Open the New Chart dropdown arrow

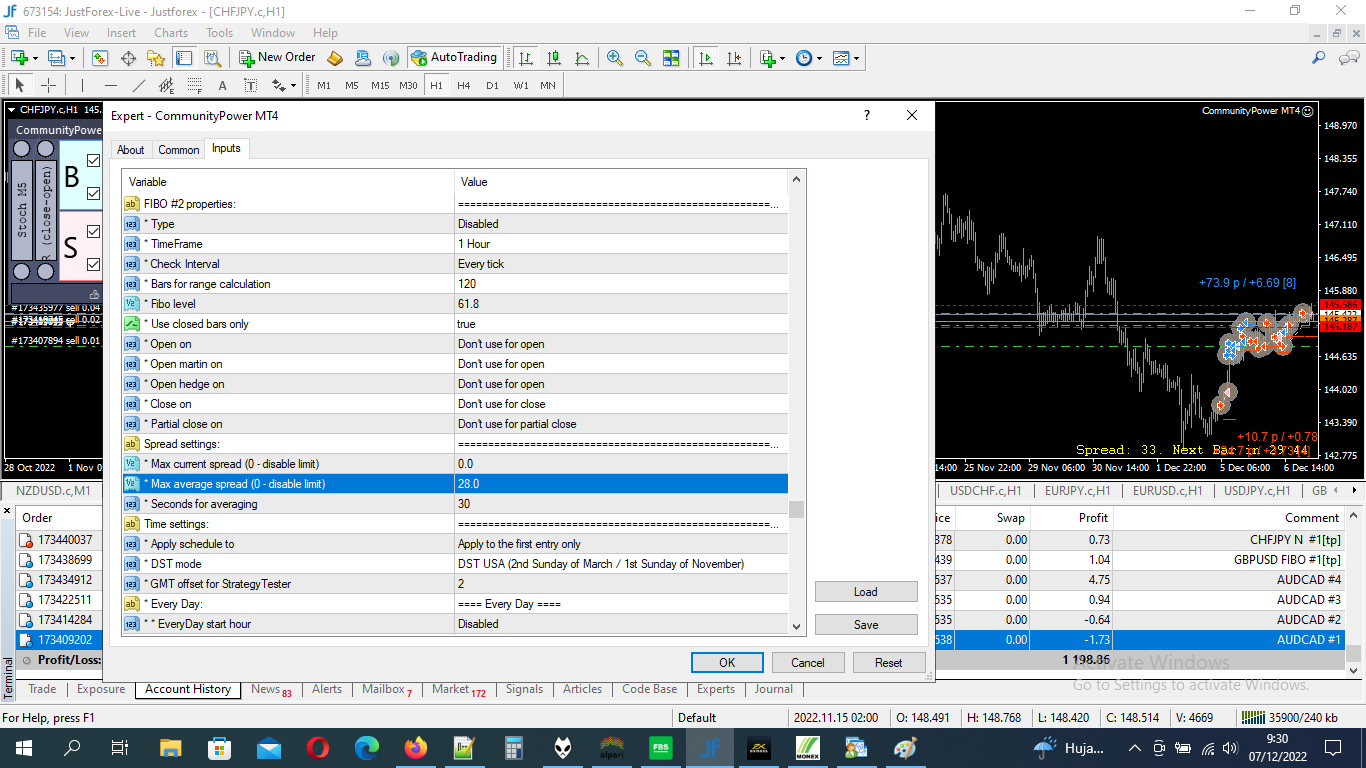click(x=35, y=58)
